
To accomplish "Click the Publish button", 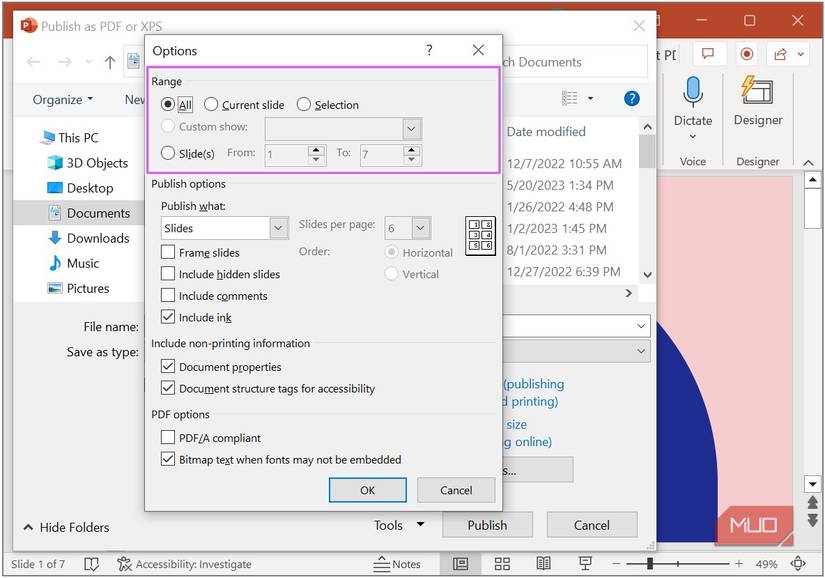I will (x=487, y=524).
